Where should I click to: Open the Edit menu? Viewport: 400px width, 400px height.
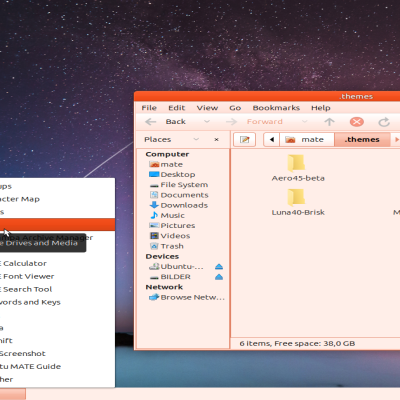click(176, 108)
